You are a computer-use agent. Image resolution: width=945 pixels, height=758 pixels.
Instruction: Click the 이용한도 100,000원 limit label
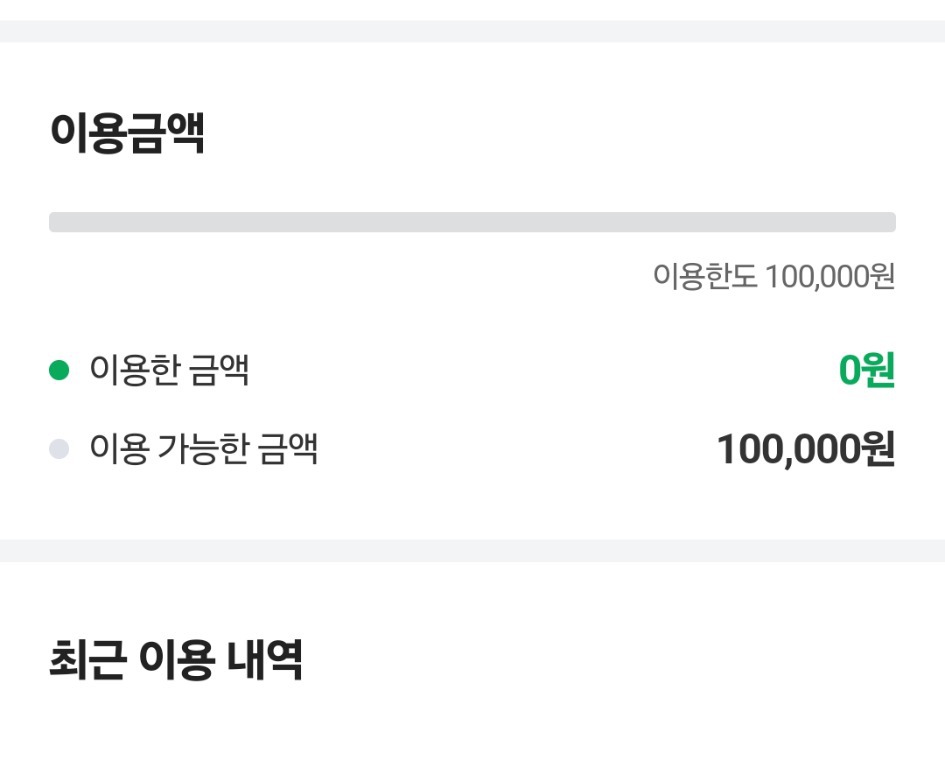click(775, 275)
